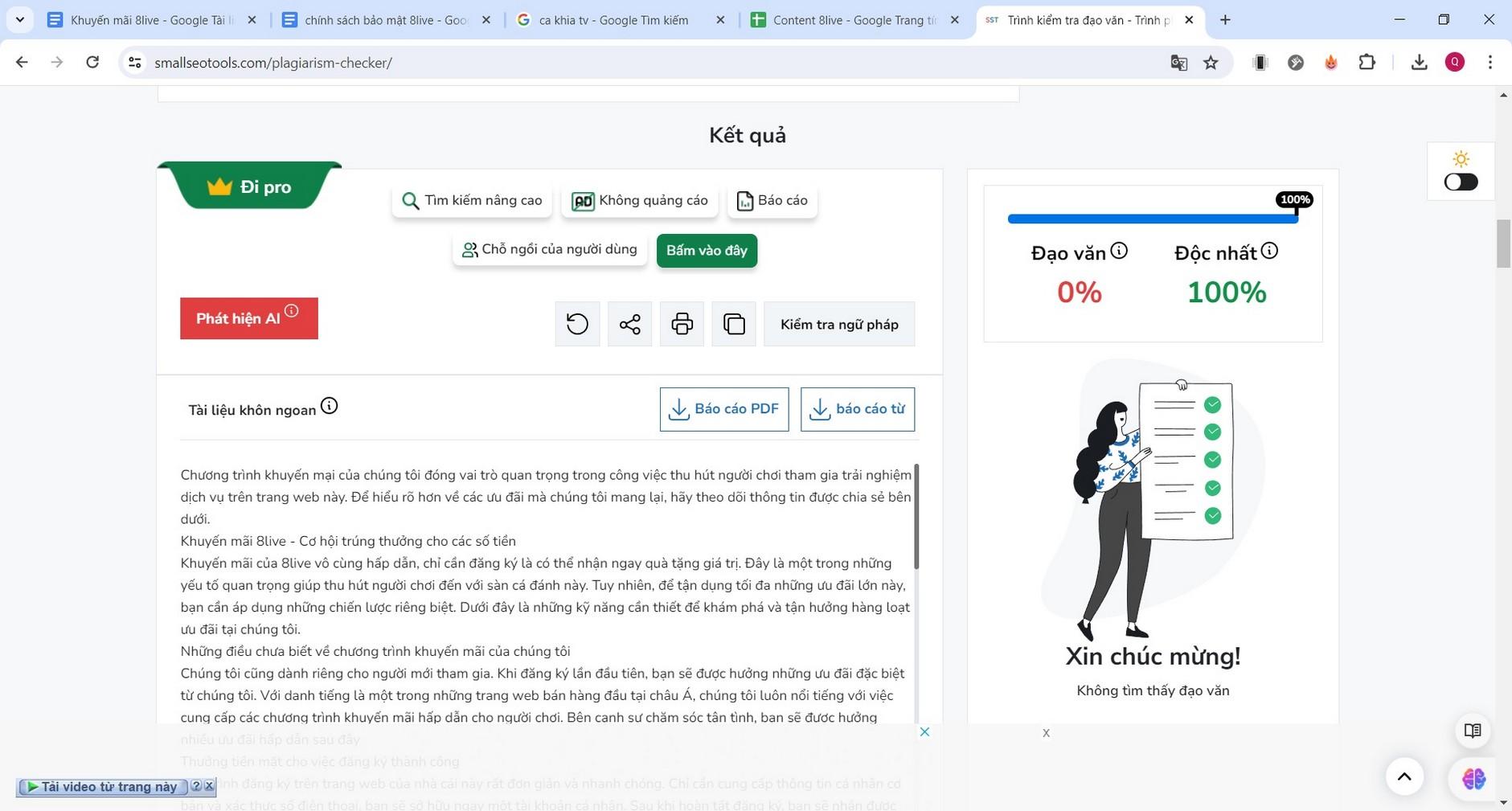Click the first dark extension icon after the star
1512x811 pixels.
click(x=1260, y=62)
